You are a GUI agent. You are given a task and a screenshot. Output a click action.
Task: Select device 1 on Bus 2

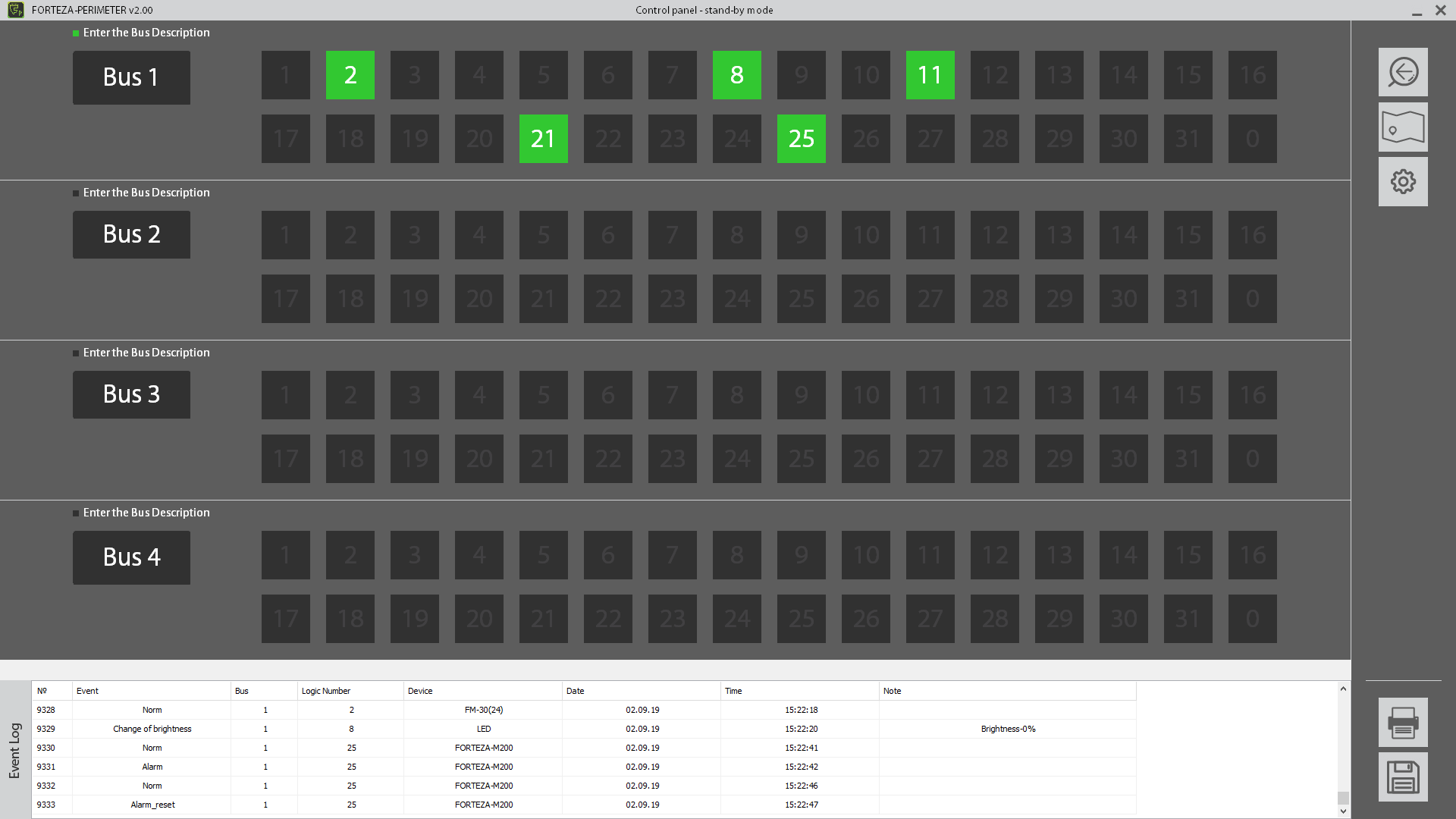click(x=286, y=235)
